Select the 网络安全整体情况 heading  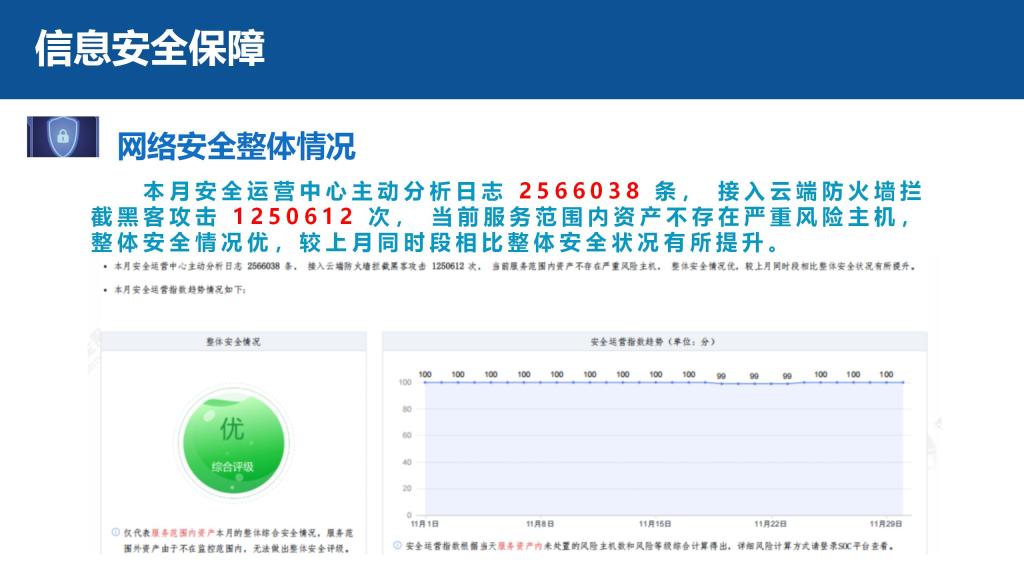click(236, 147)
